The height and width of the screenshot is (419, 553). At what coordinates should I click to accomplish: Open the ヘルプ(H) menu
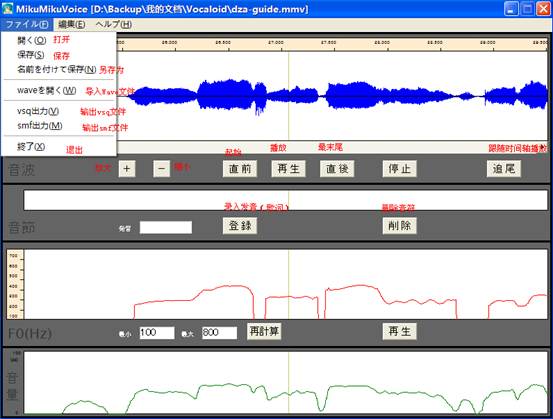coord(114,24)
